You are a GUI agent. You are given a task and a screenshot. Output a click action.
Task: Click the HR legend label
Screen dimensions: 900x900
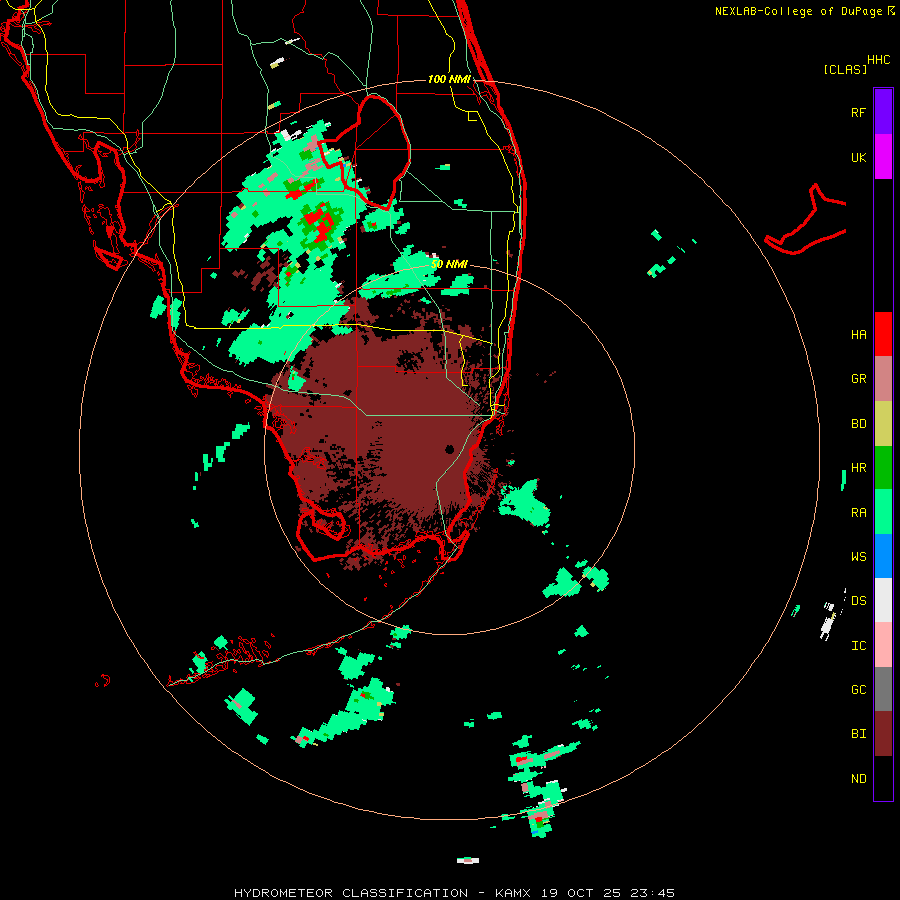point(858,468)
